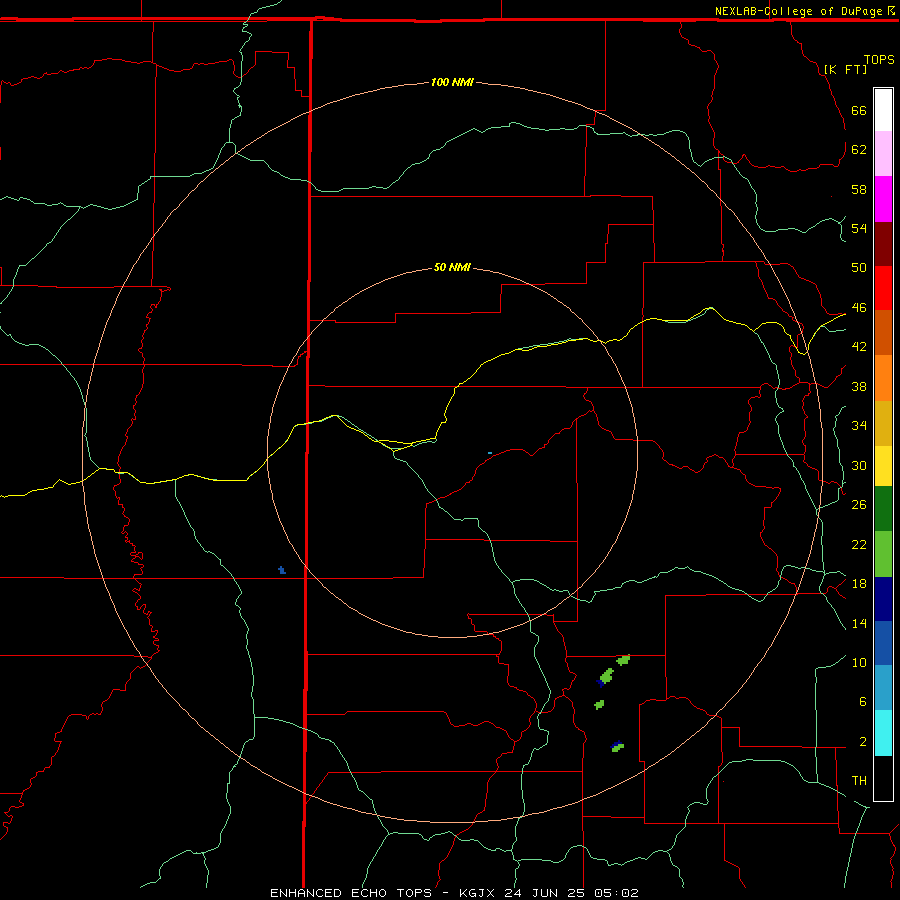Click the ENHANCED ECHO TOPS caption text
Viewport: 900px width, 900px height.
(x=351, y=893)
